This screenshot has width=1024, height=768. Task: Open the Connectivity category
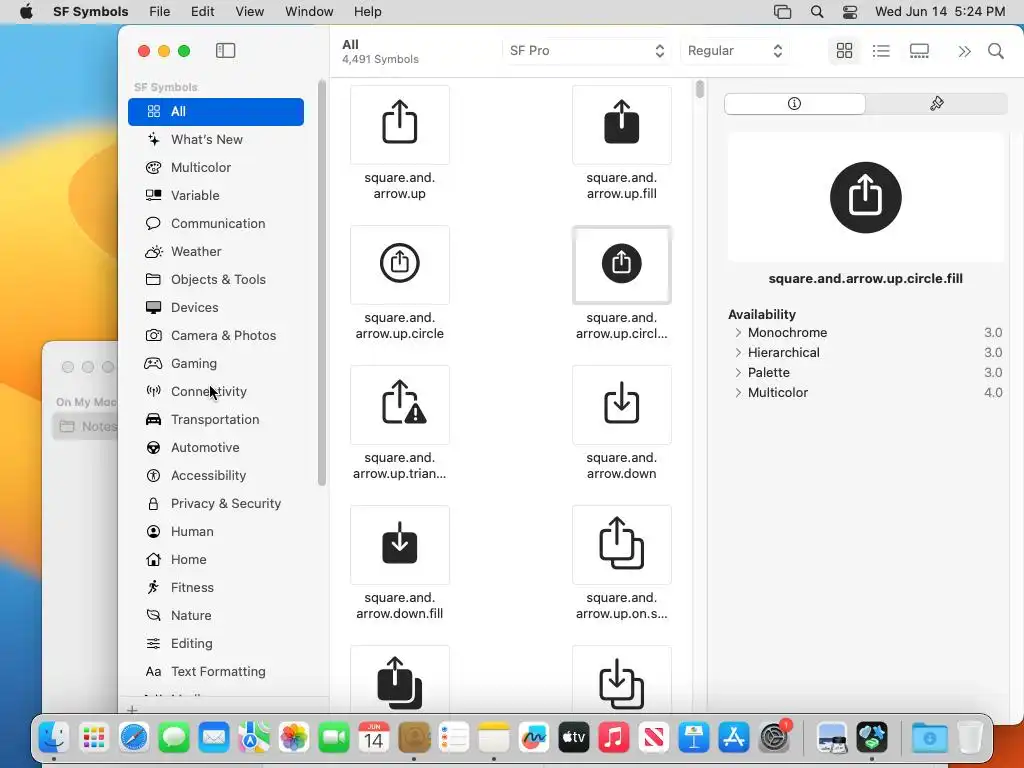tap(216, 392)
